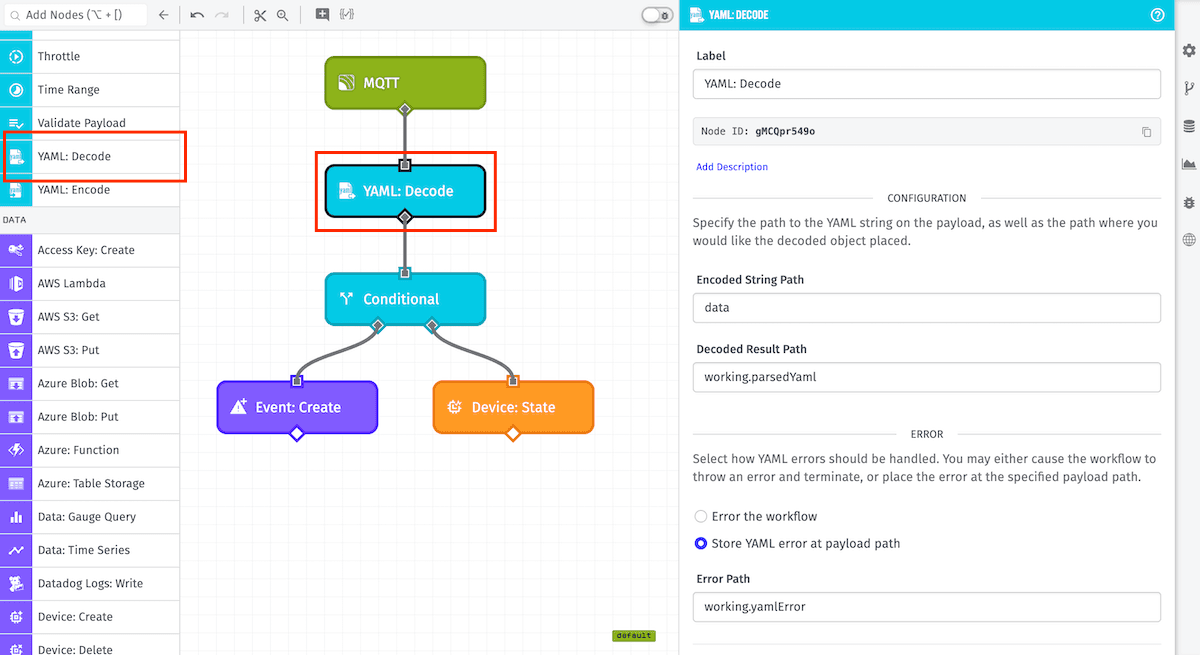Image resolution: width=1200 pixels, height=655 pixels.
Task: Click the add note comment icon
Action: (322, 15)
